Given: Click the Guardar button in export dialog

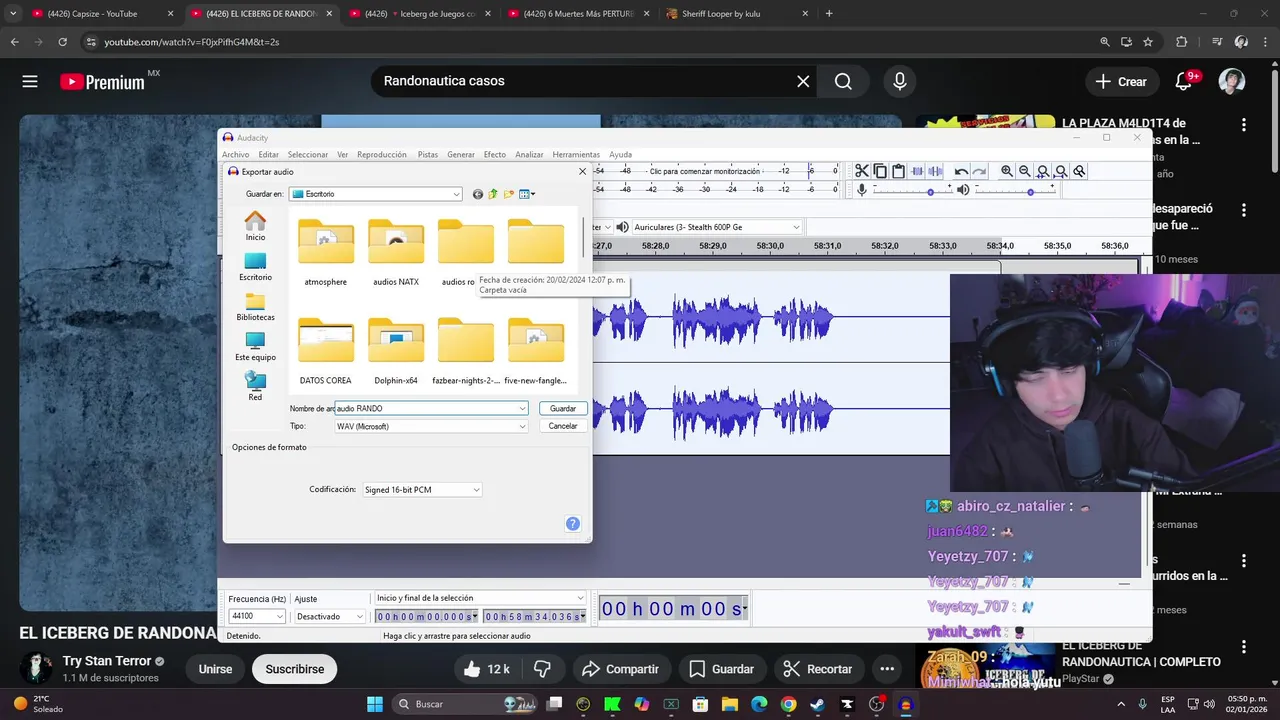Looking at the screenshot, I should pyautogui.click(x=563, y=408).
